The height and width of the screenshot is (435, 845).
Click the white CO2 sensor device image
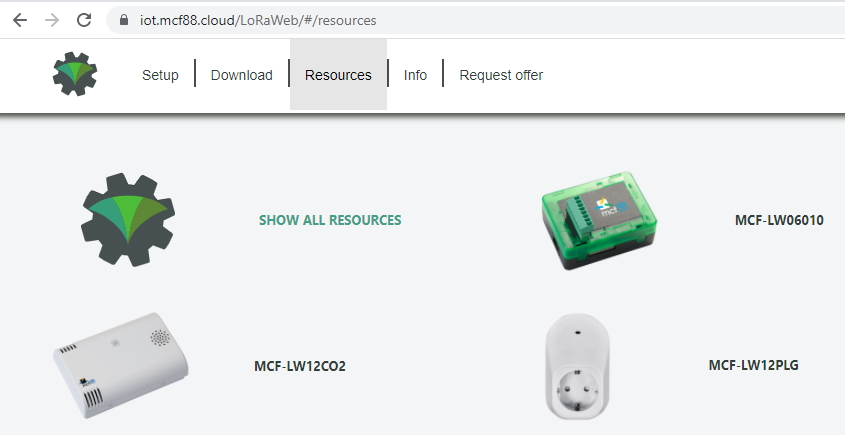pyautogui.click(x=121, y=365)
